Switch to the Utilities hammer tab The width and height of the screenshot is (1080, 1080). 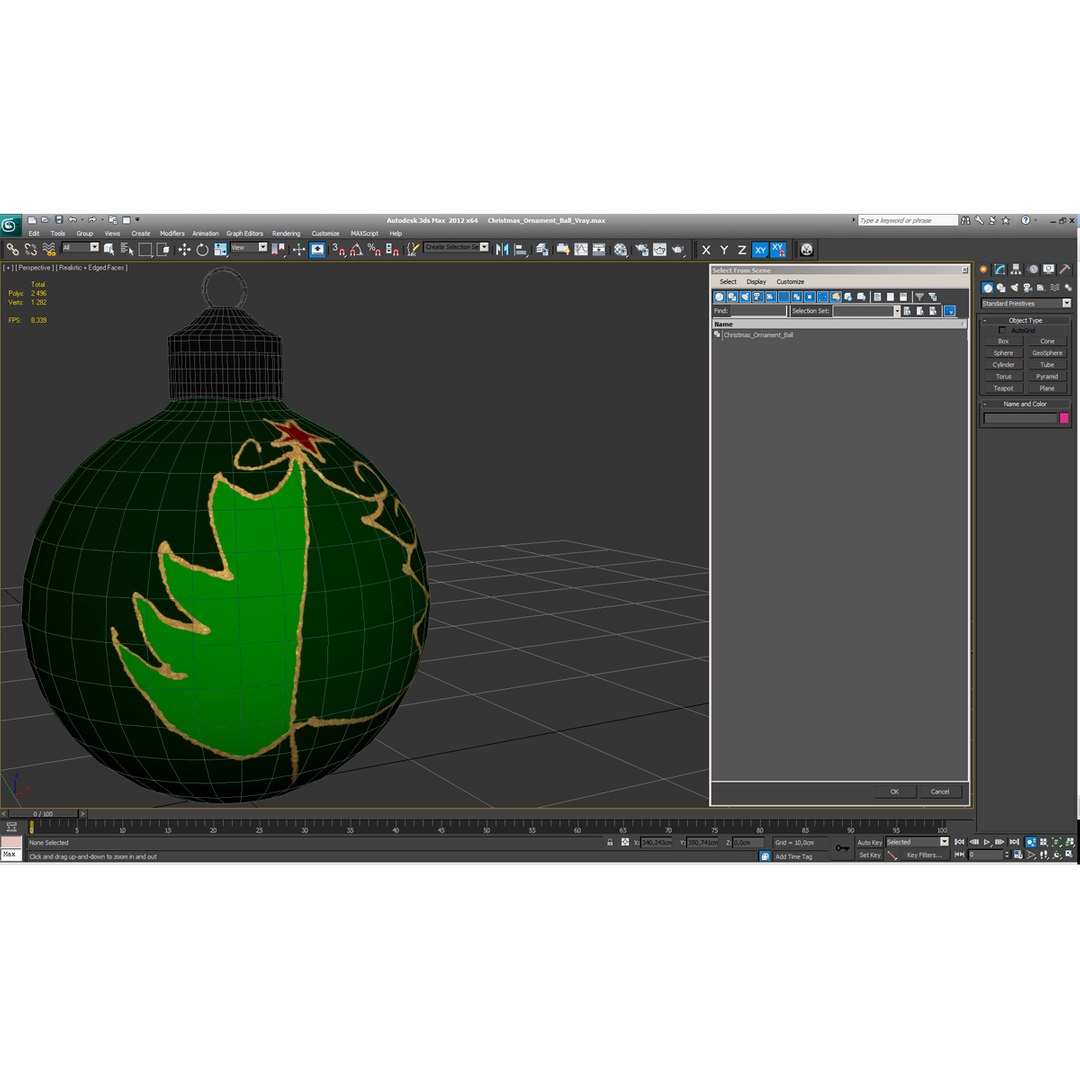(x=1065, y=269)
